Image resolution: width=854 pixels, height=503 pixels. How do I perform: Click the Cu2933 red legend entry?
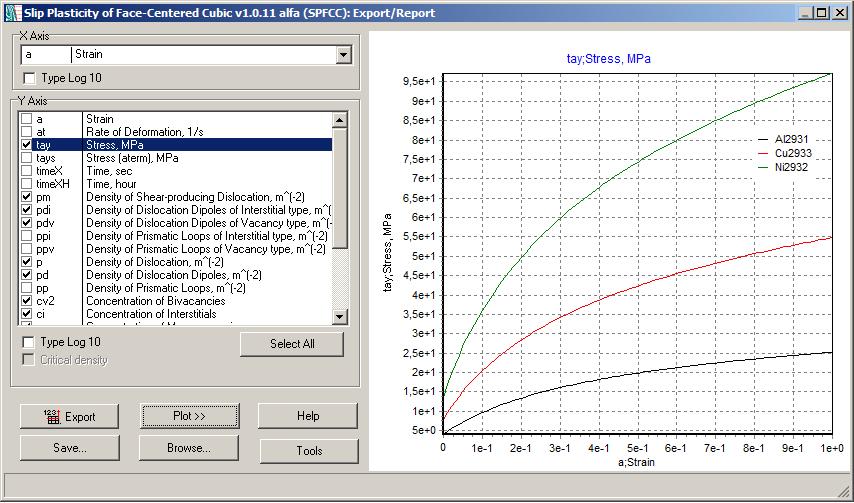790,153
